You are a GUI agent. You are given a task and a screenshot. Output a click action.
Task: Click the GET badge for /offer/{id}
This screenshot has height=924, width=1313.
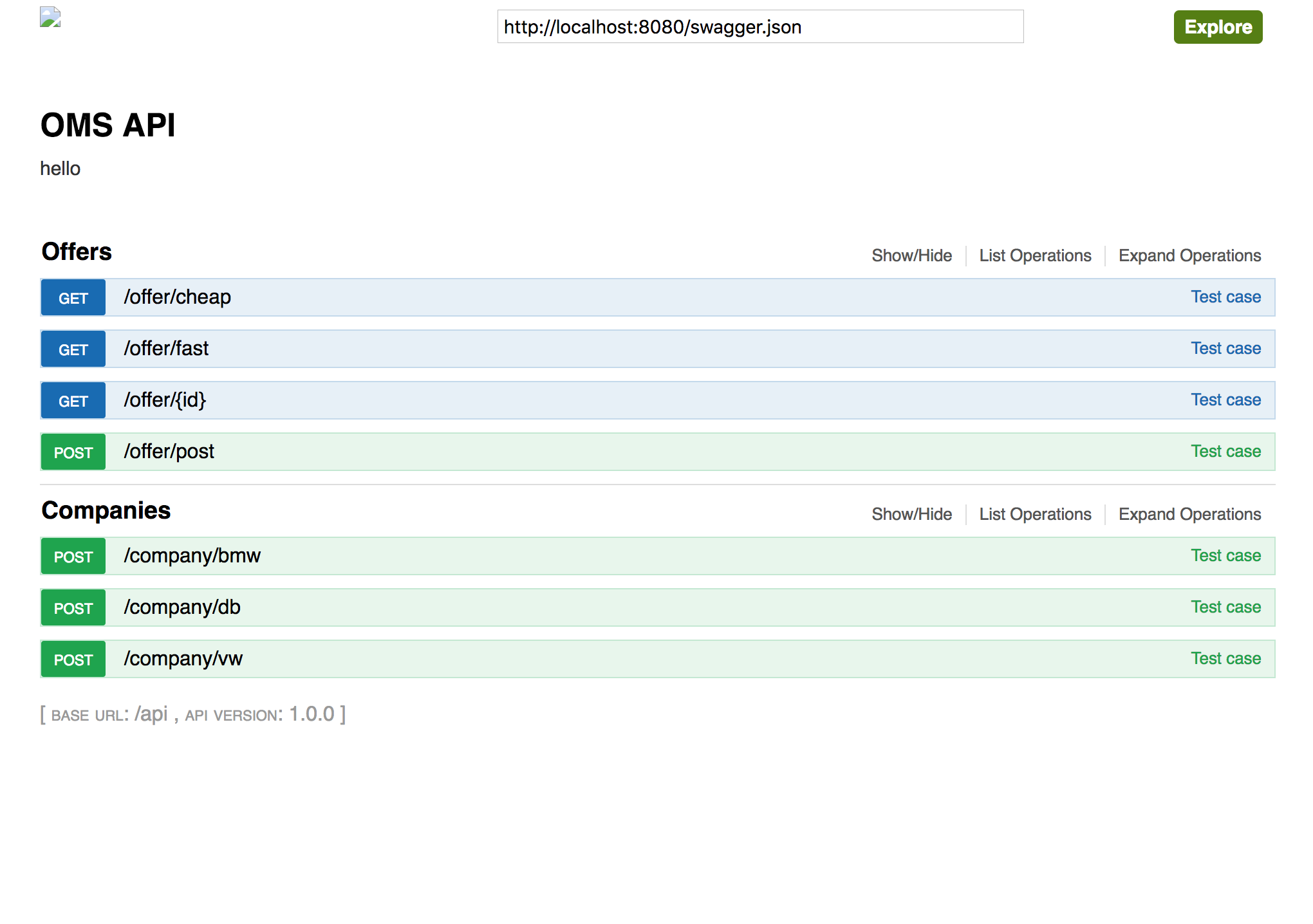[x=73, y=401]
